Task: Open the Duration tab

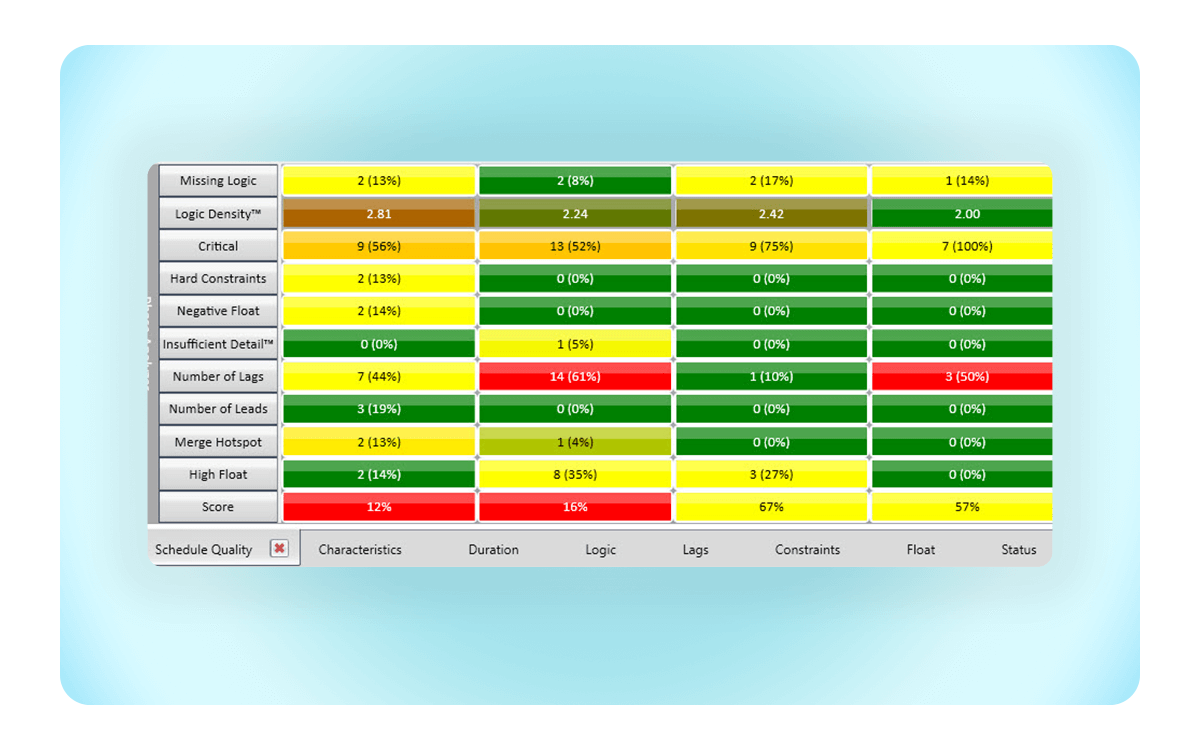Action: coord(493,549)
